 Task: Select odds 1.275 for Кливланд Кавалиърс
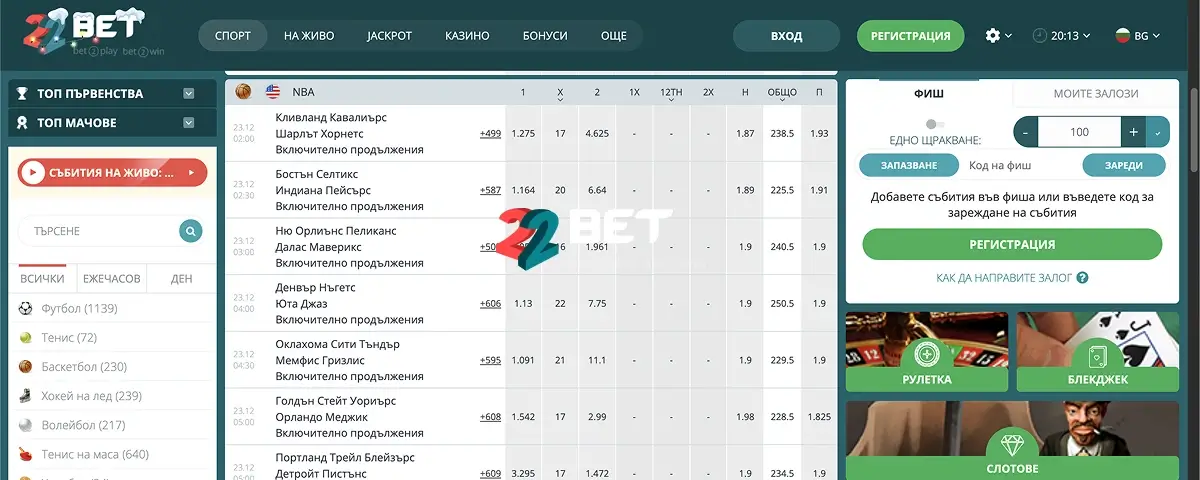(x=523, y=133)
